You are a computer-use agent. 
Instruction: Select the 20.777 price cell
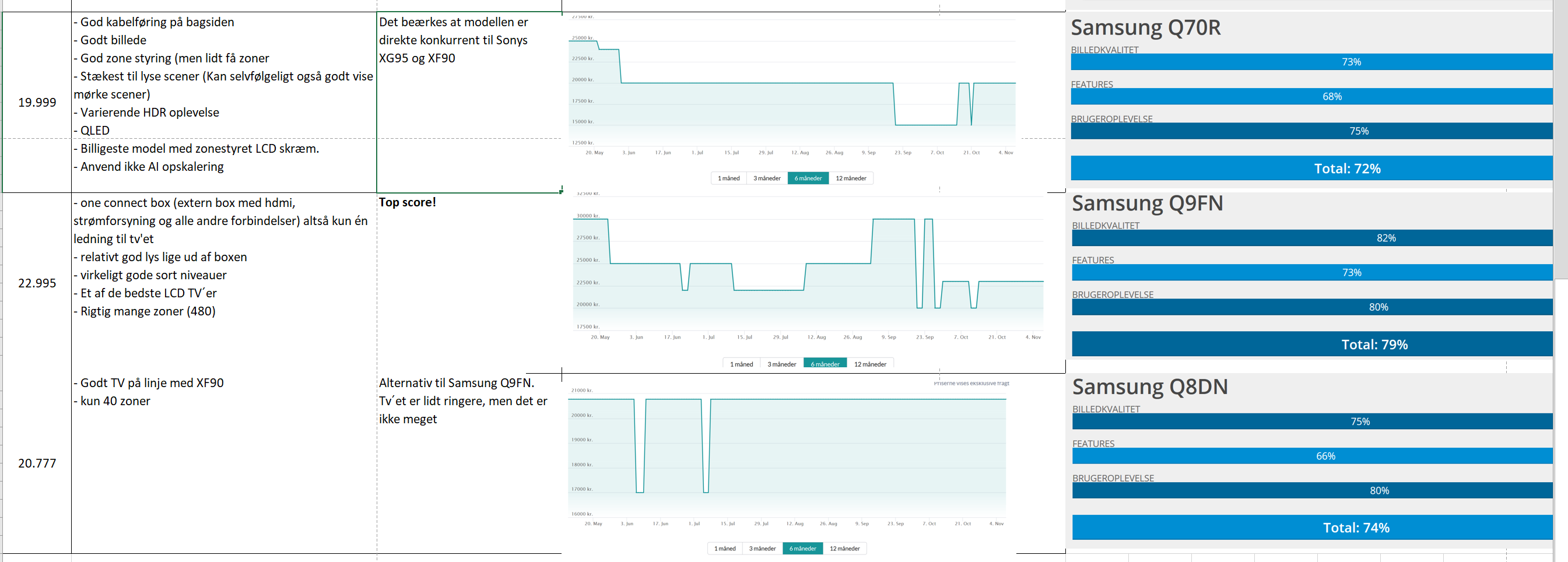coord(37,463)
